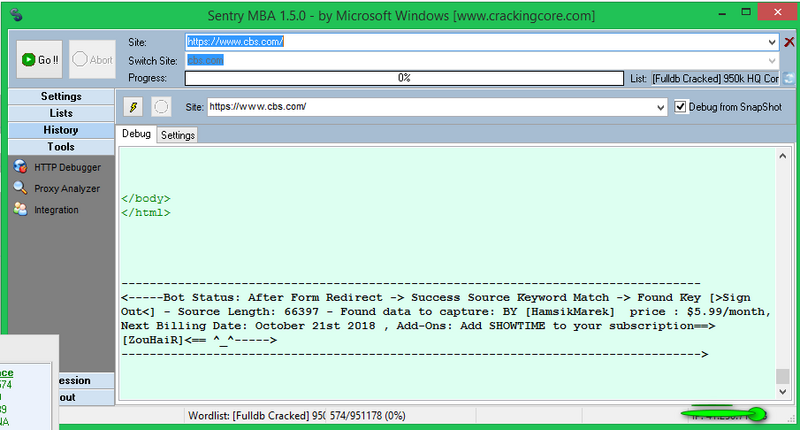The width and height of the screenshot is (800, 430).
Task: Click the Sentry MBA title bar icon
Action: click(16, 14)
